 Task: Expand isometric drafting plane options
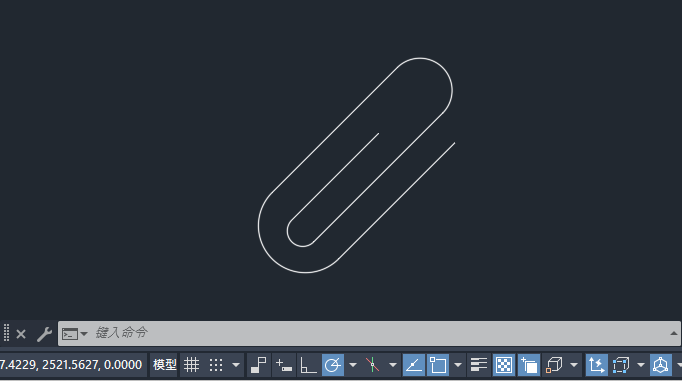(392, 365)
